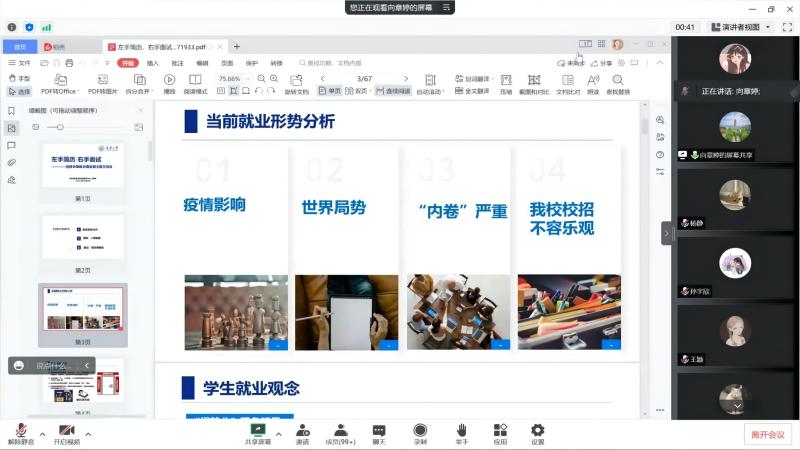Switch to the Home (首页) tab
The image size is (800, 450).
[x=20, y=46]
